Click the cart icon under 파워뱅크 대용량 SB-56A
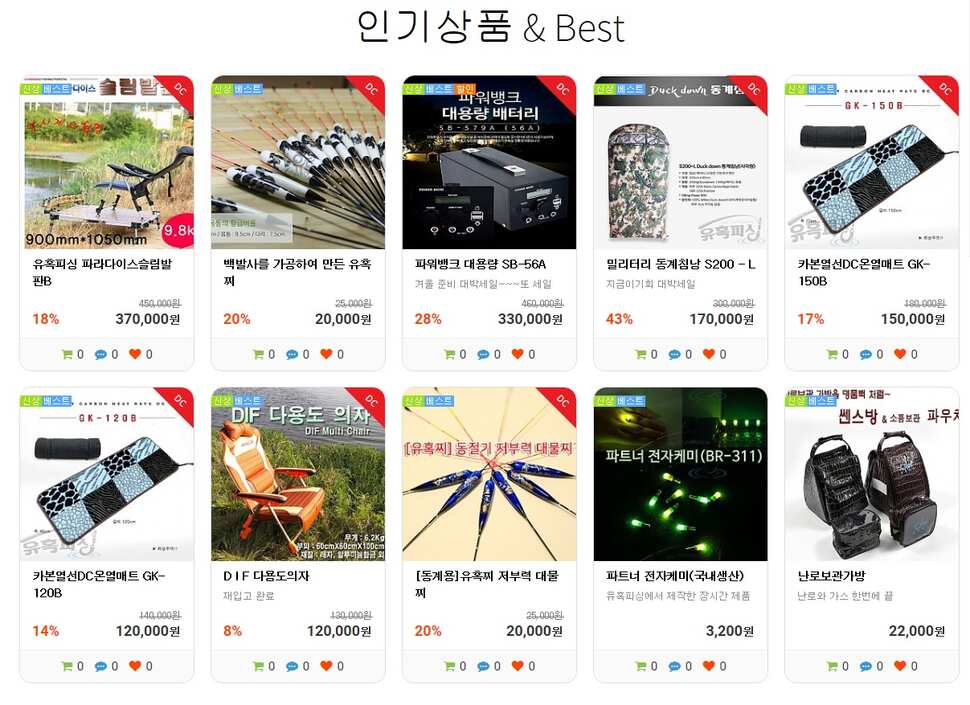 (450, 354)
